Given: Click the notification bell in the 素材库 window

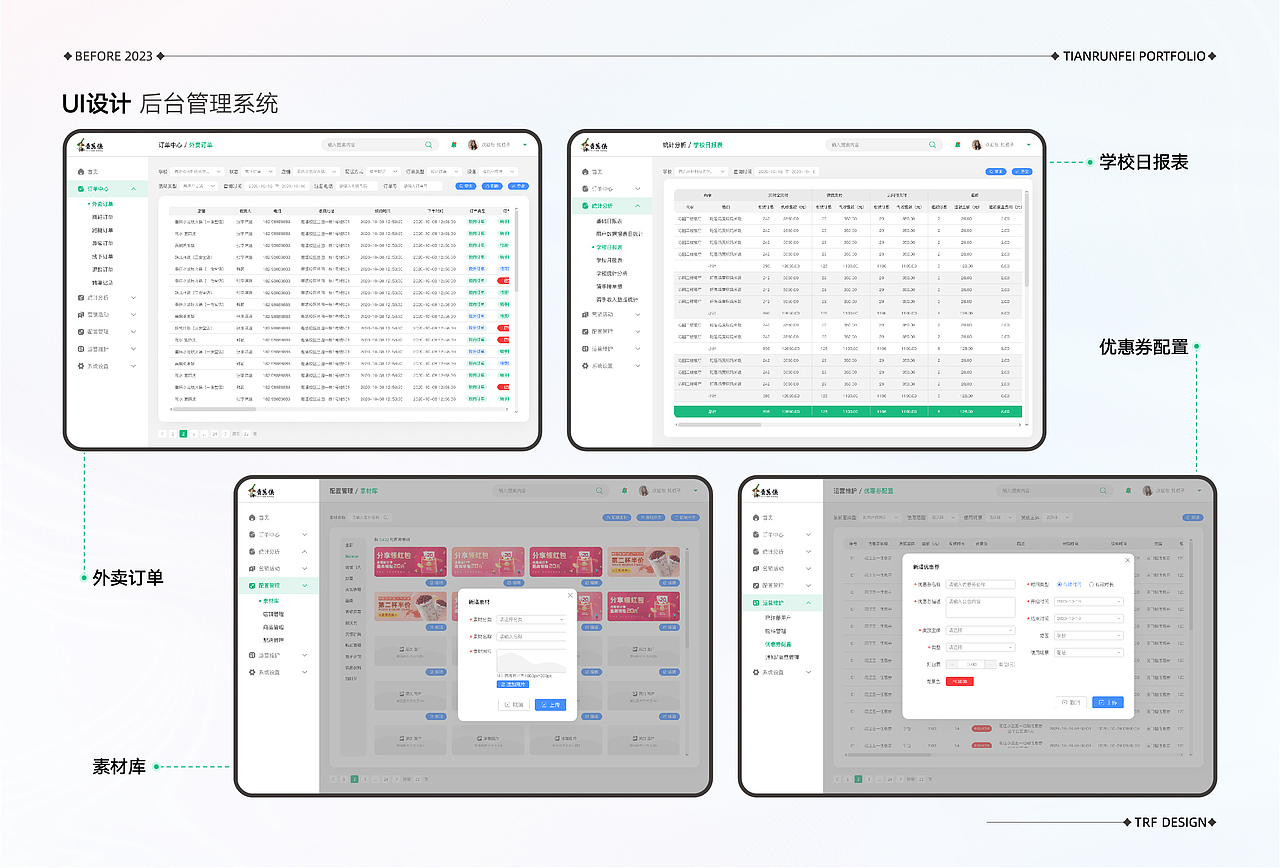Looking at the screenshot, I should point(624,491).
